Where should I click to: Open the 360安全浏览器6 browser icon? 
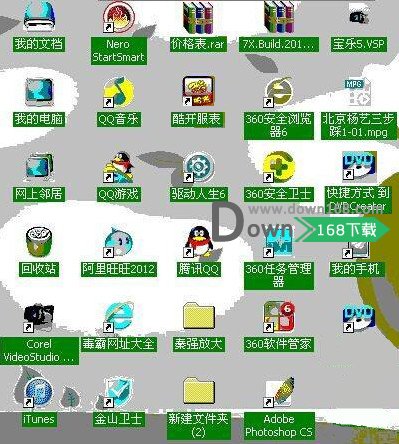279,92
